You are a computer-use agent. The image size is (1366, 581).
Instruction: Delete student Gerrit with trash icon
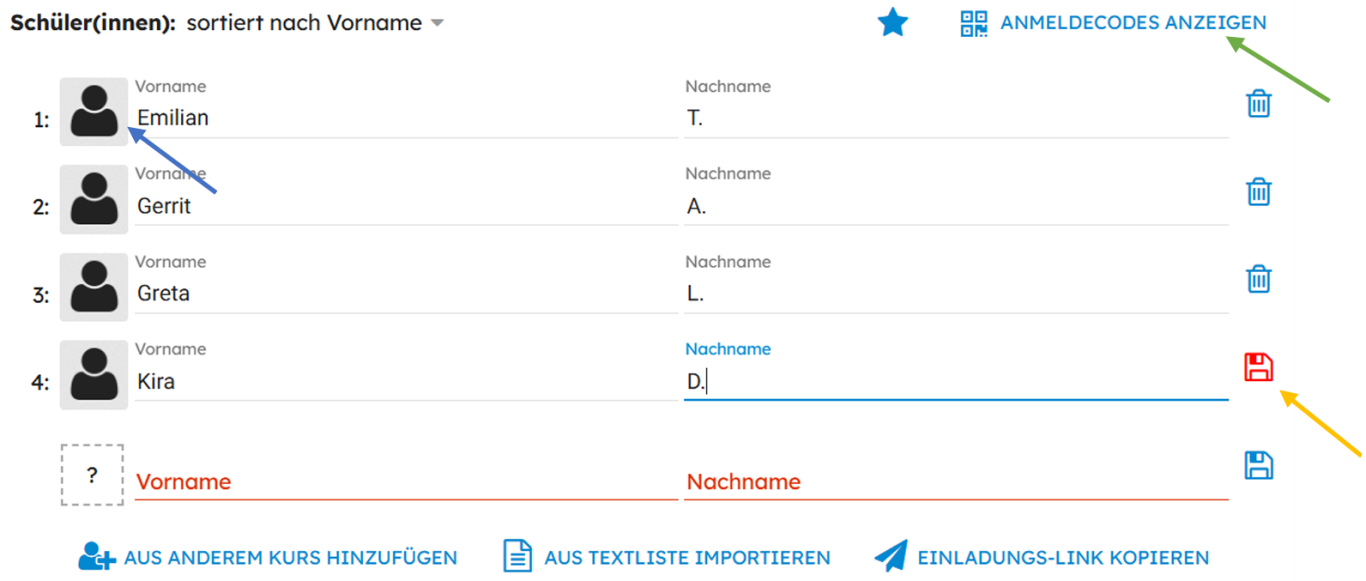pyautogui.click(x=1258, y=192)
